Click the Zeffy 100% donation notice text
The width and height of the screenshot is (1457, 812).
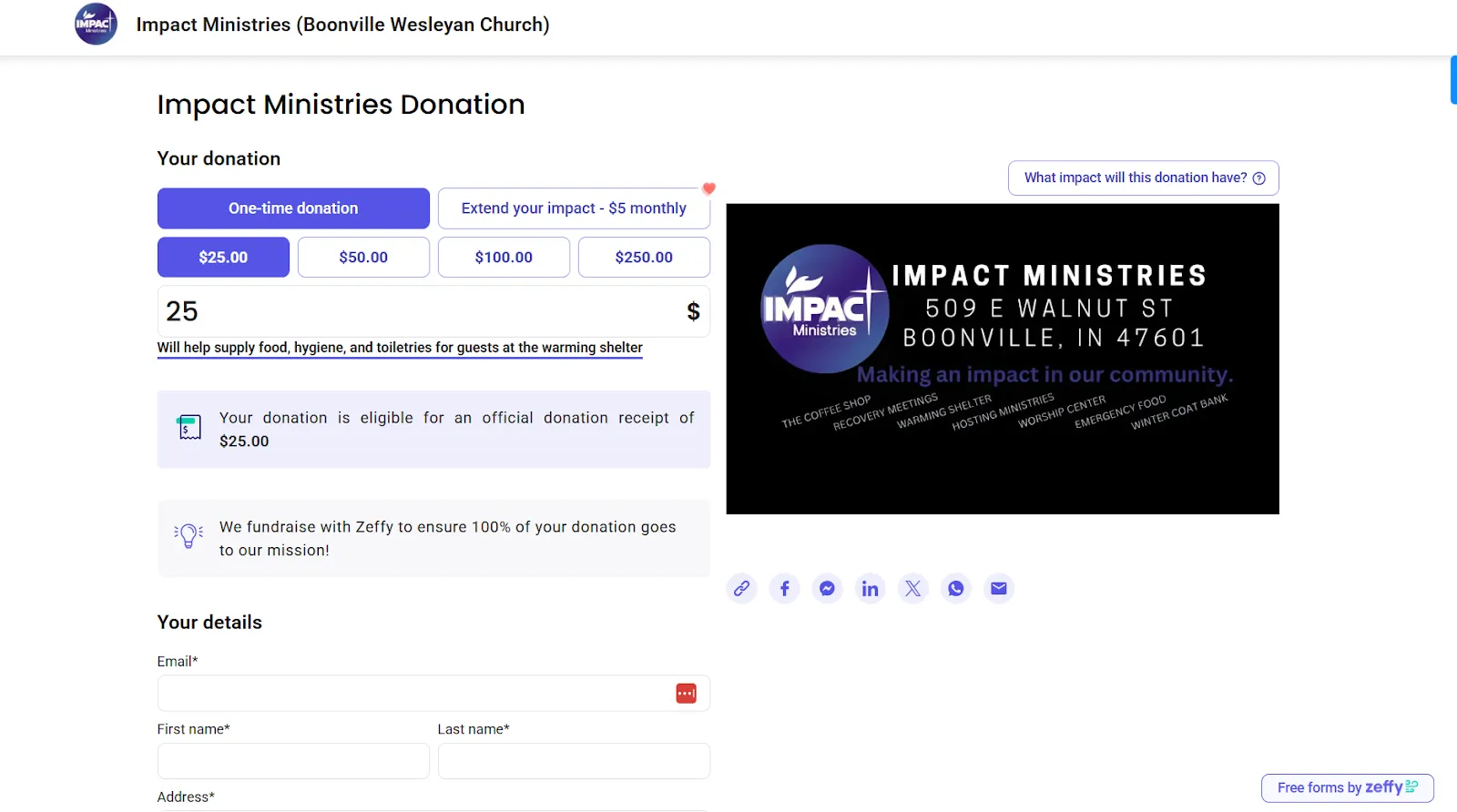point(448,539)
